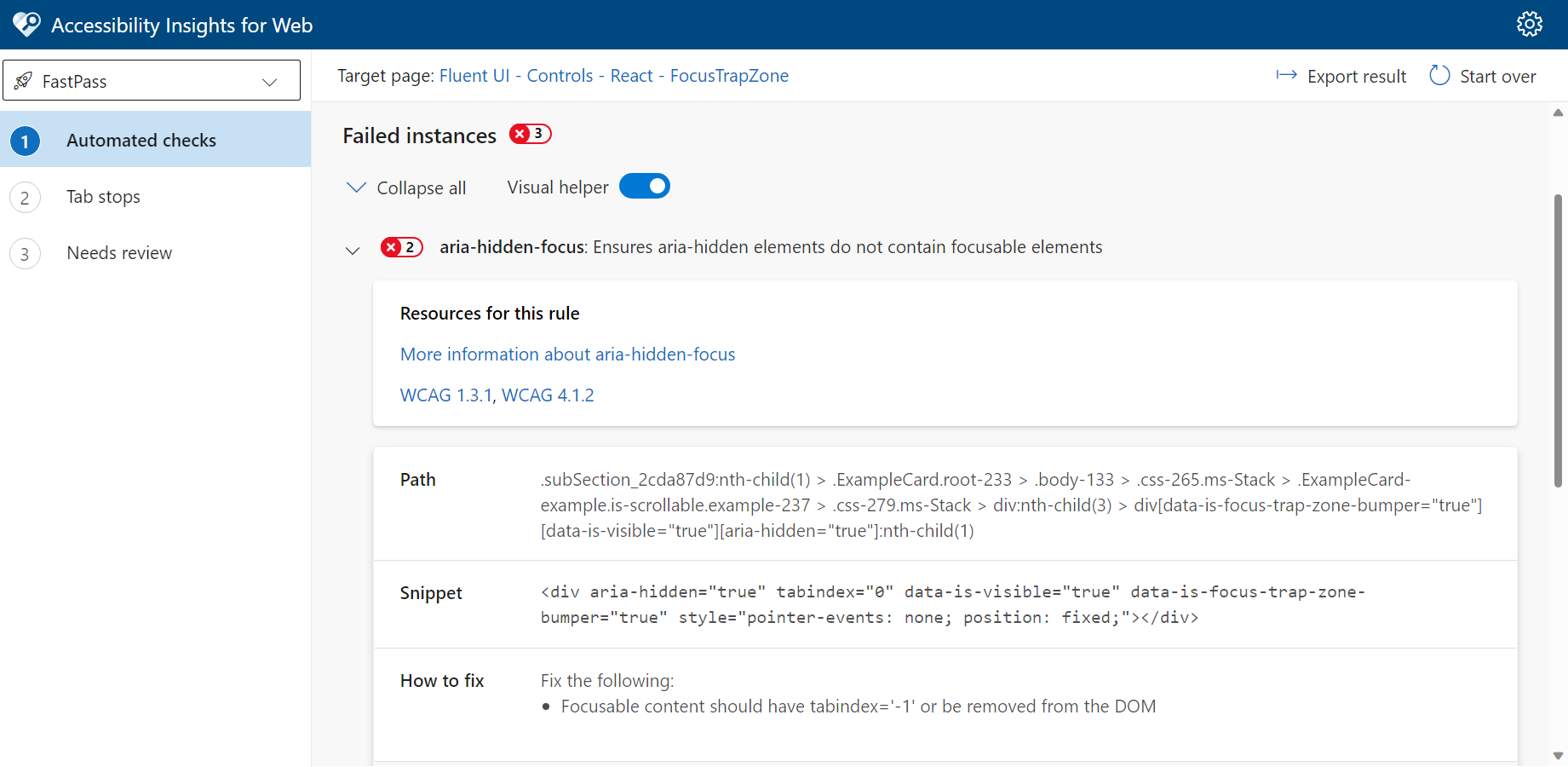
Task: Disable the Visual helper toggle
Action: pyautogui.click(x=645, y=186)
